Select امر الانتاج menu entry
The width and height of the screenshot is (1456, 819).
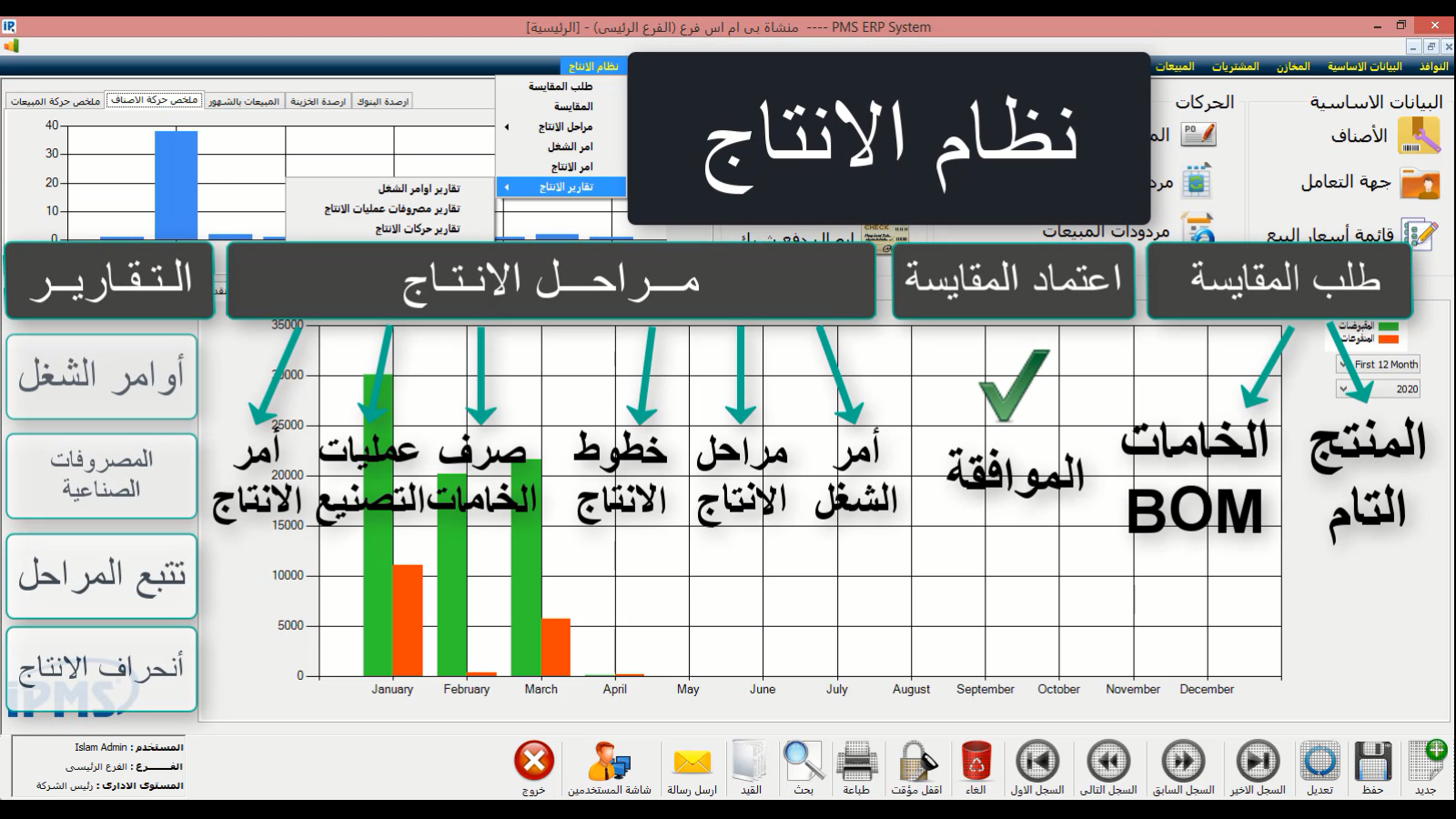point(561,167)
